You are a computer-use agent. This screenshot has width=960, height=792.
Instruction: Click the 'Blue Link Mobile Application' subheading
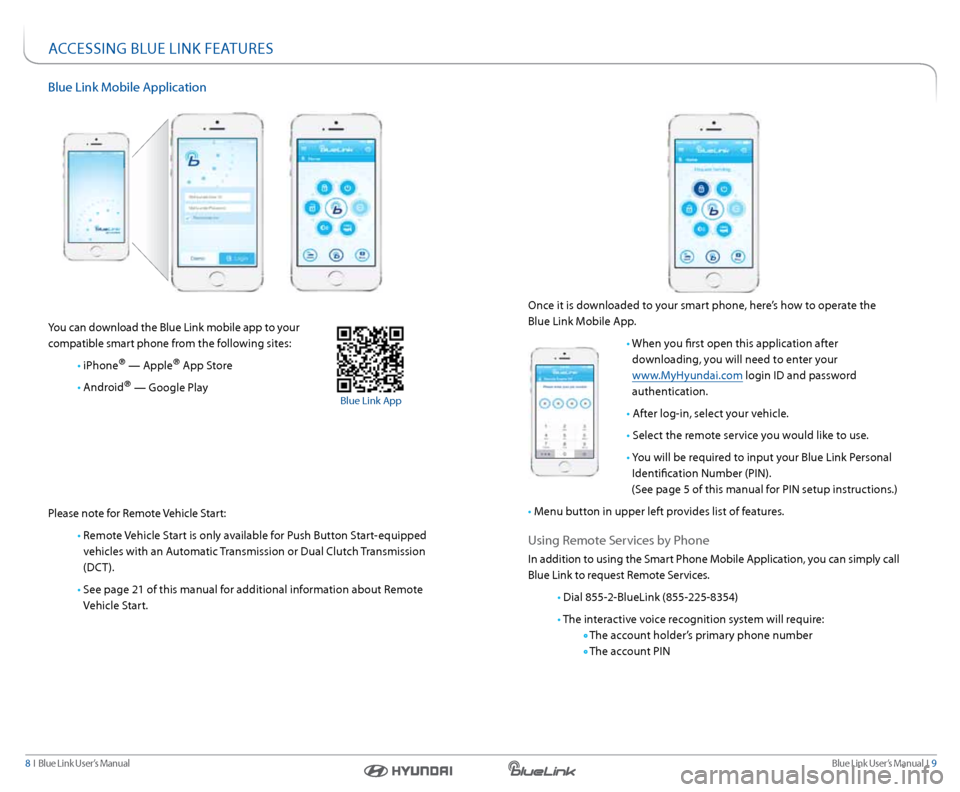127,87
